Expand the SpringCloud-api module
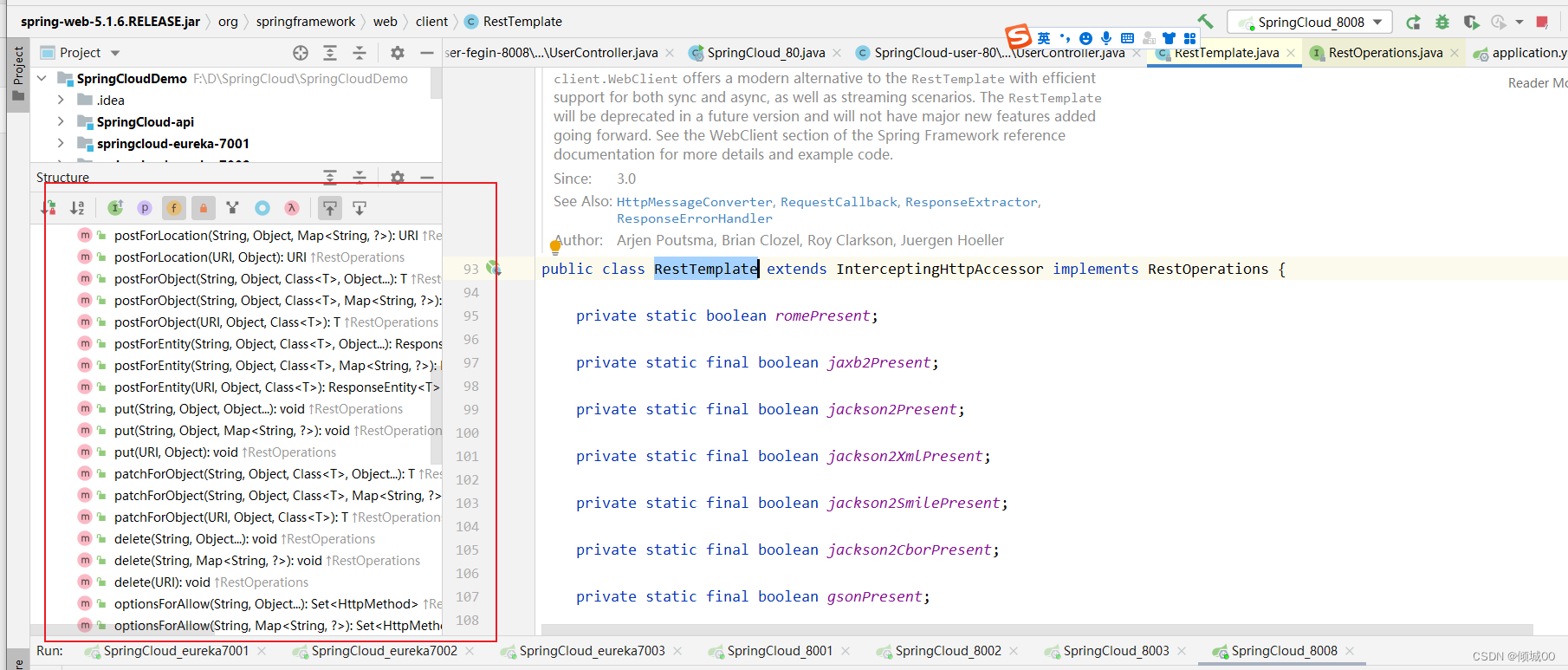Viewport: 1568px width, 670px height. point(61,121)
